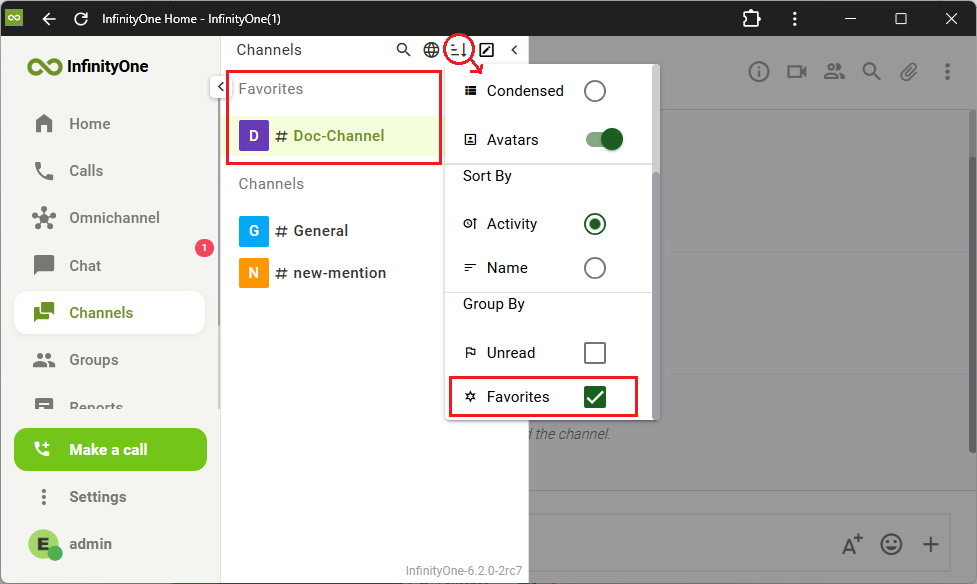Image resolution: width=977 pixels, height=584 pixels.
Task: Click the InfinityOne logo
Action: pos(87,67)
